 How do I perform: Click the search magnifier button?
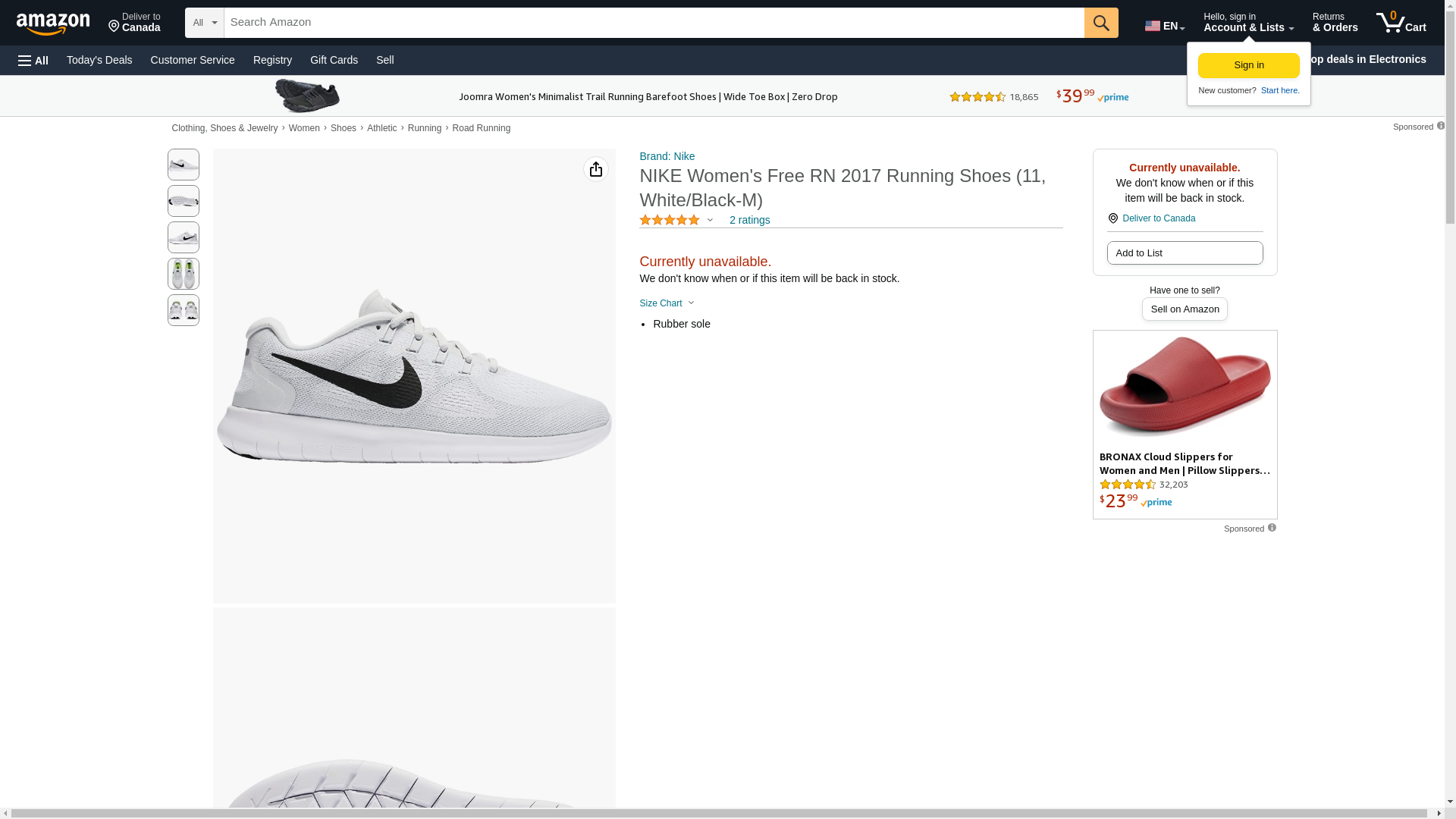point(1101,23)
